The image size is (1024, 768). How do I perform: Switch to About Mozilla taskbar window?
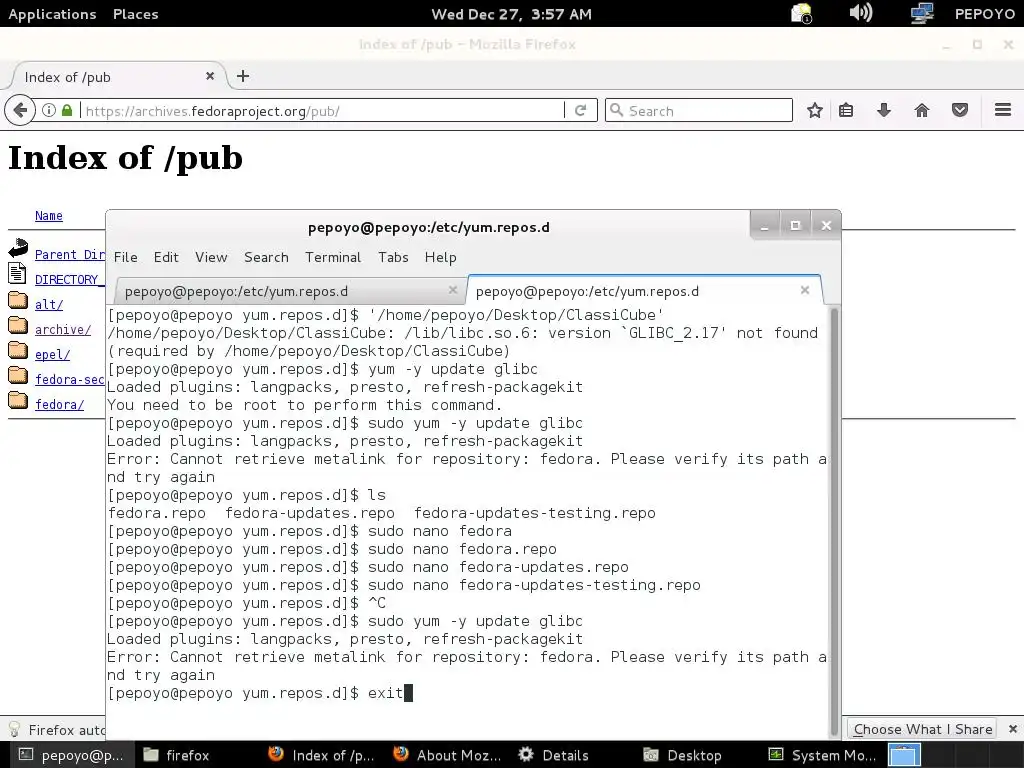(448, 755)
